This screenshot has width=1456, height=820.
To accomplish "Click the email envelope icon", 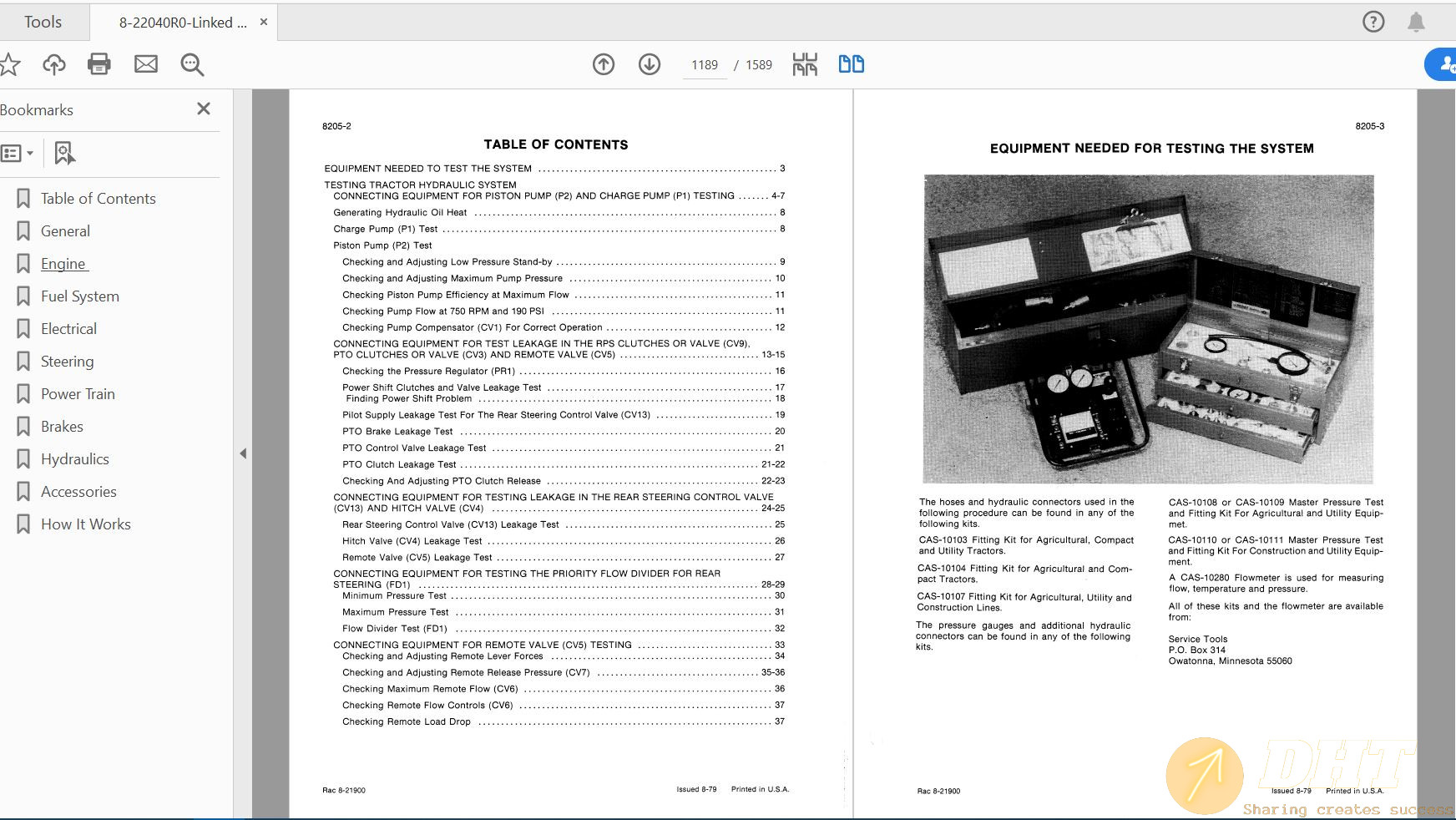I will [x=146, y=64].
